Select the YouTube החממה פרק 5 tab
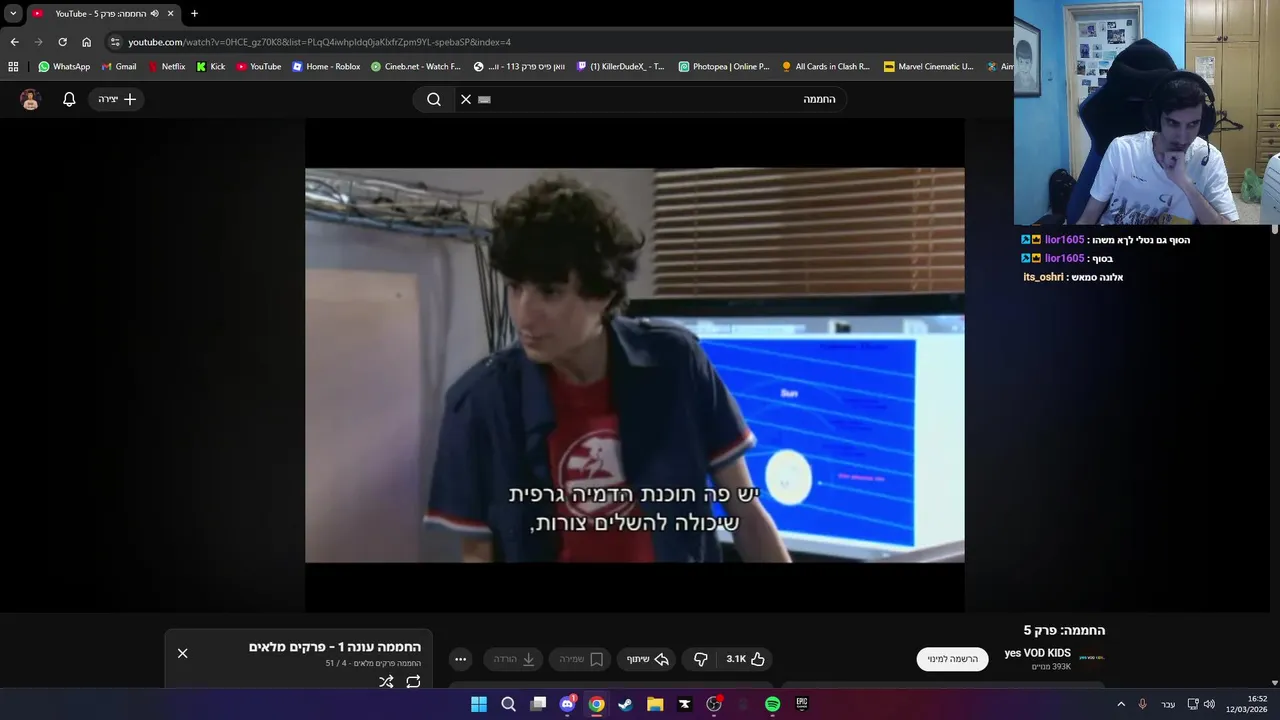The width and height of the screenshot is (1280, 720). (x=102, y=14)
